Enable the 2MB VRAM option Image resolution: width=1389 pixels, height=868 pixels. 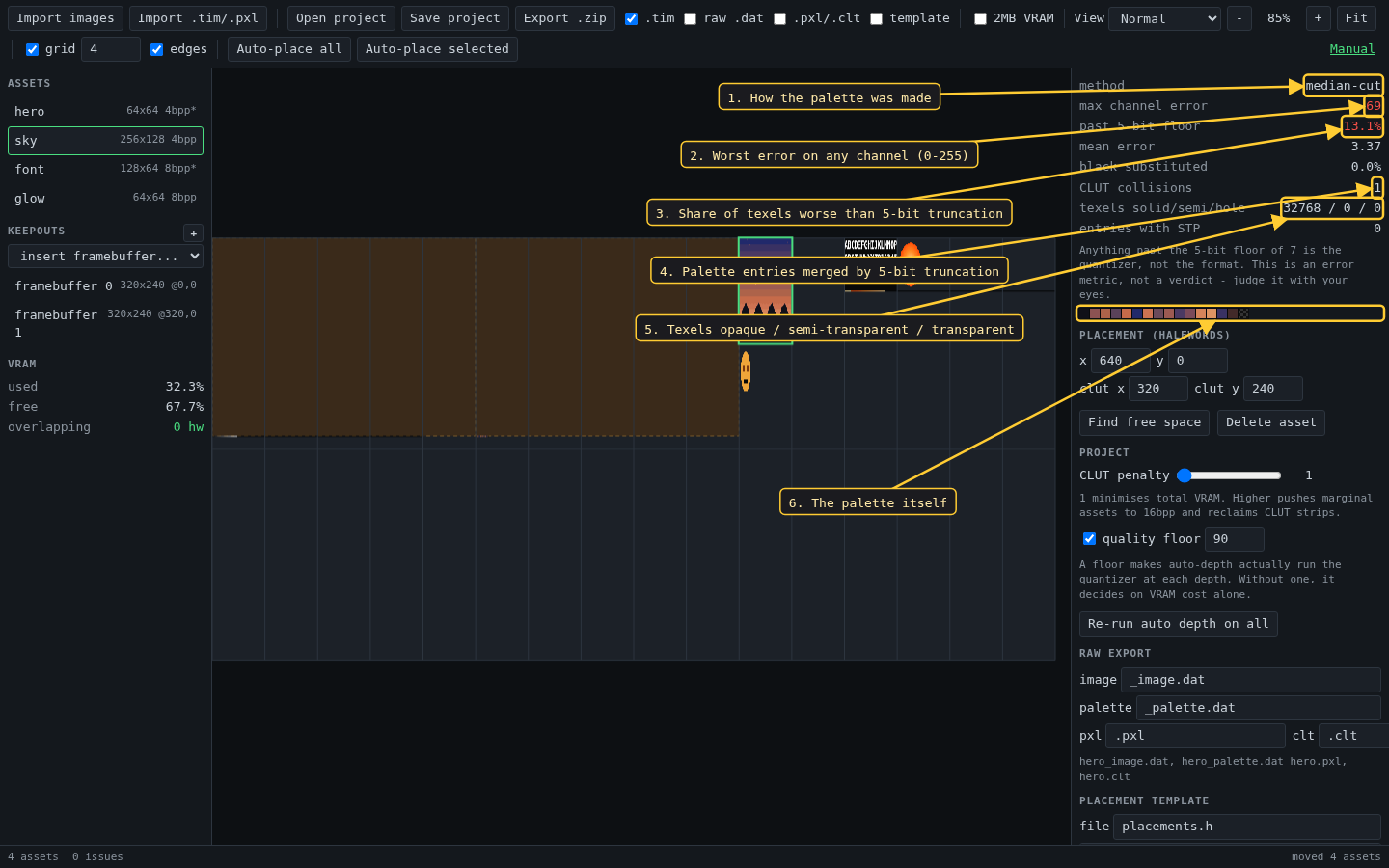980,18
